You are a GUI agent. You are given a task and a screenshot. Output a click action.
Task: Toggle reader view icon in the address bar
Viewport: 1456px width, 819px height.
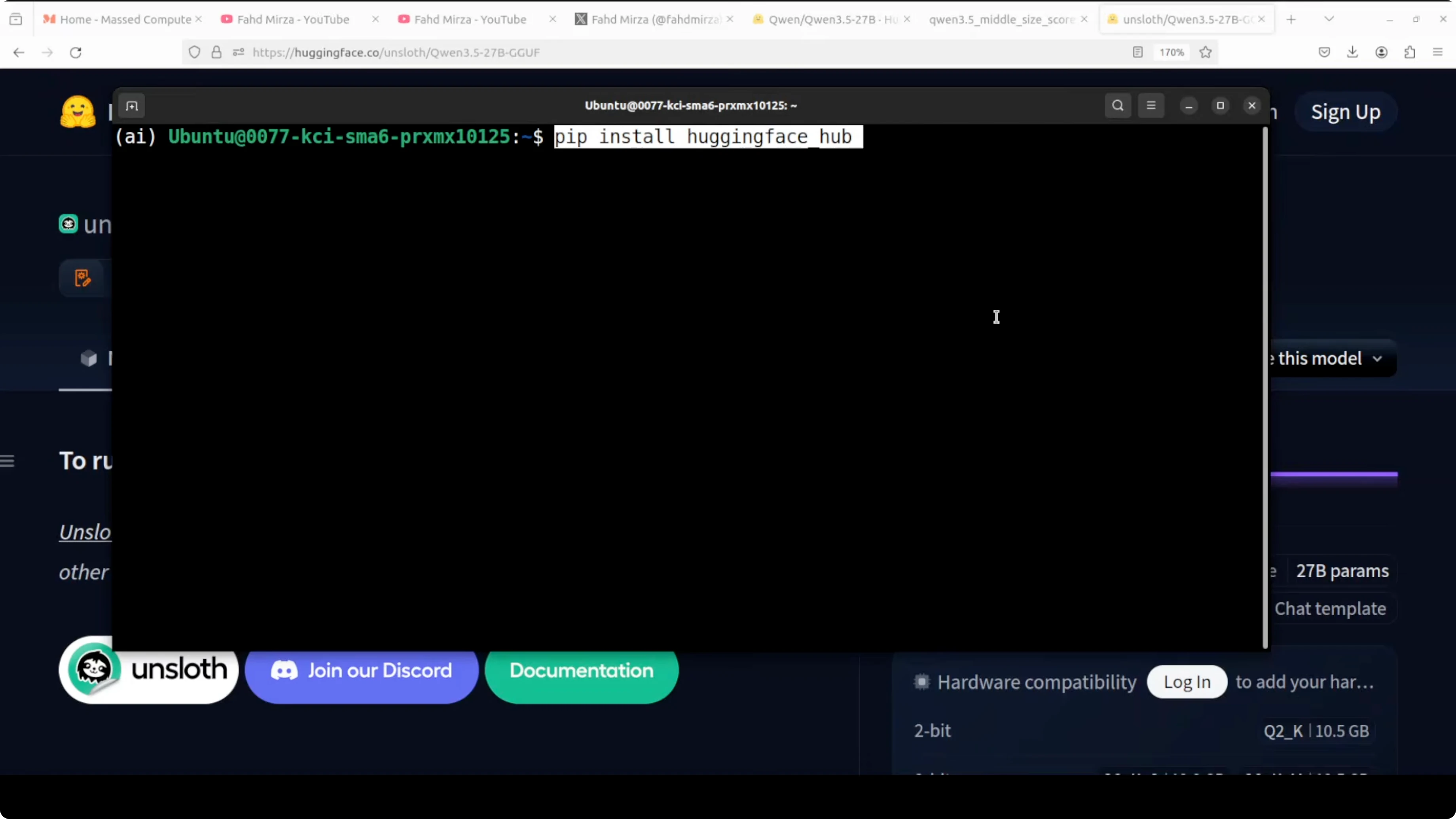[1138, 53]
